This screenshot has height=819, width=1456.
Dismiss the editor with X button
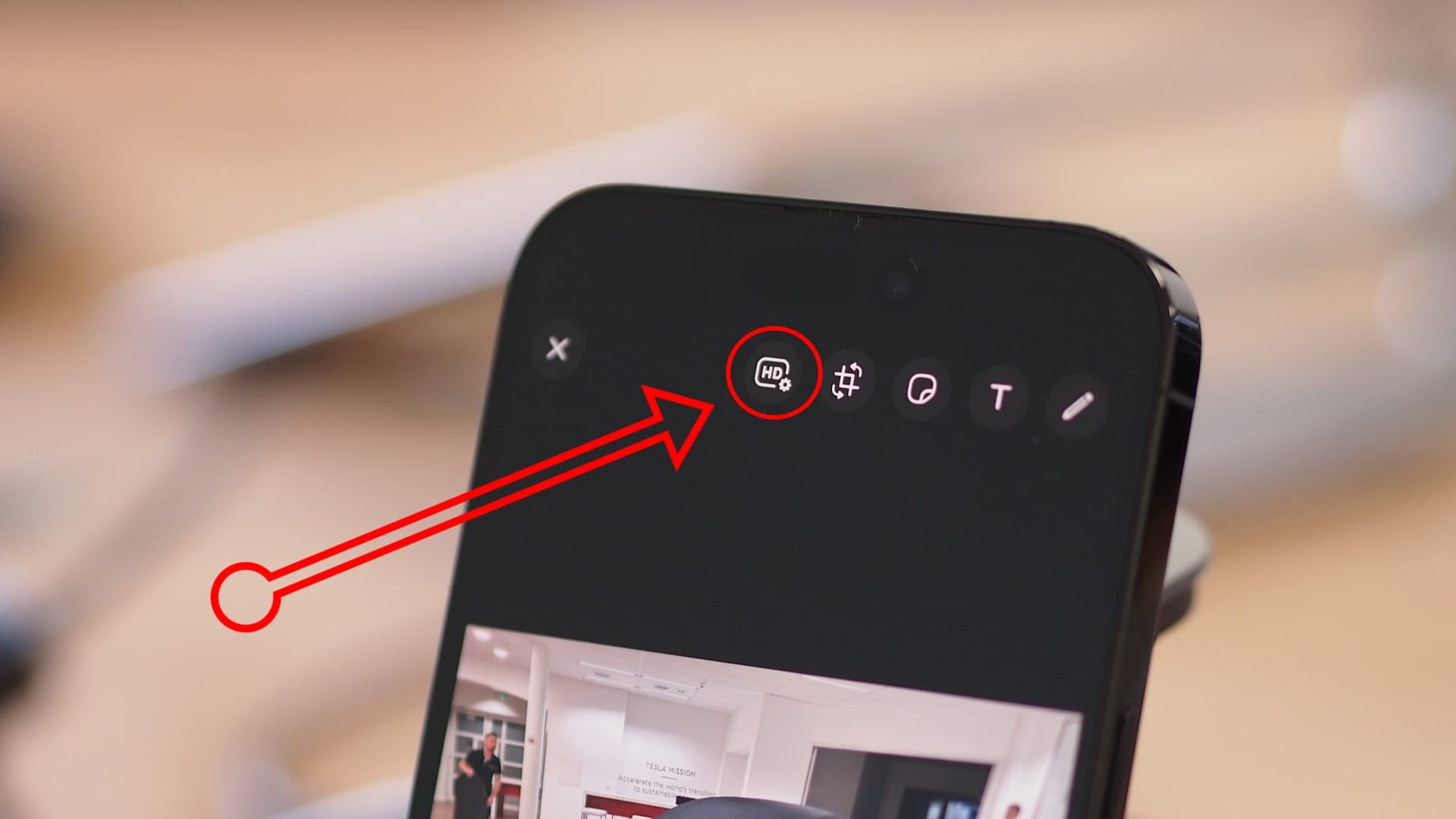(557, 347)
